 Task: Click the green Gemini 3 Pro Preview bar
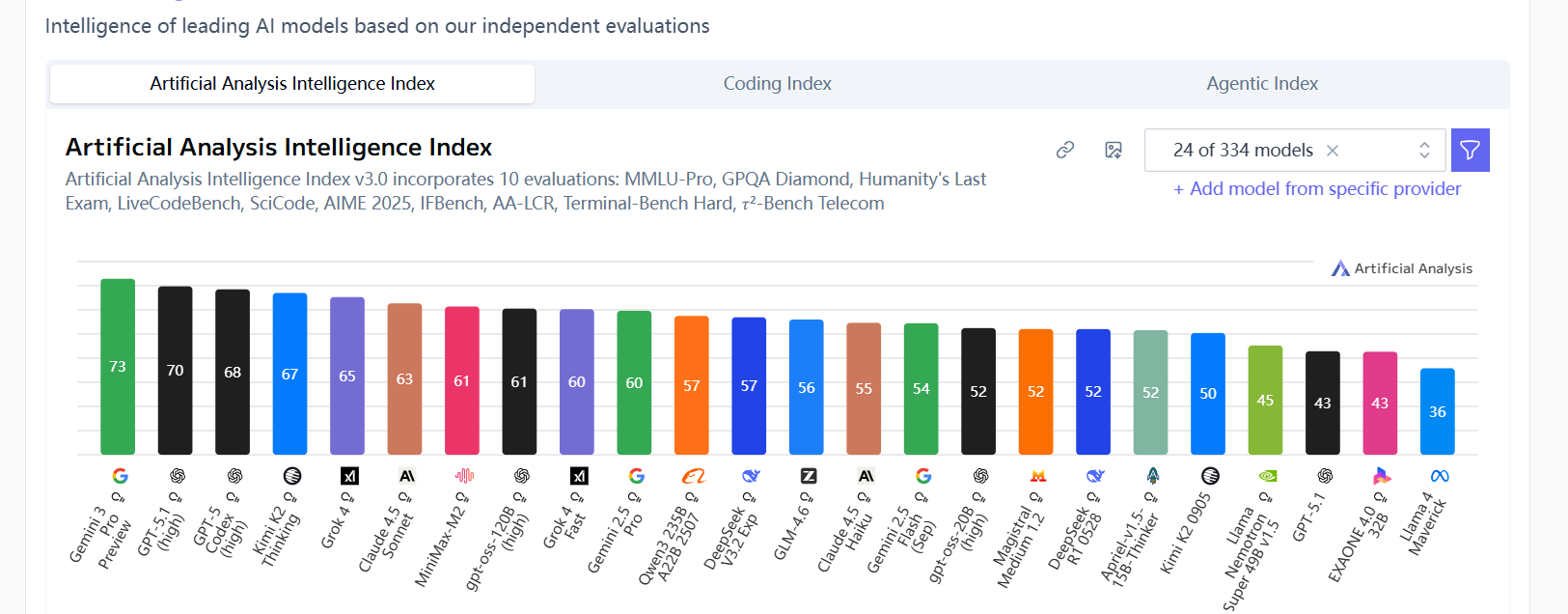click(x=118, y=367)
